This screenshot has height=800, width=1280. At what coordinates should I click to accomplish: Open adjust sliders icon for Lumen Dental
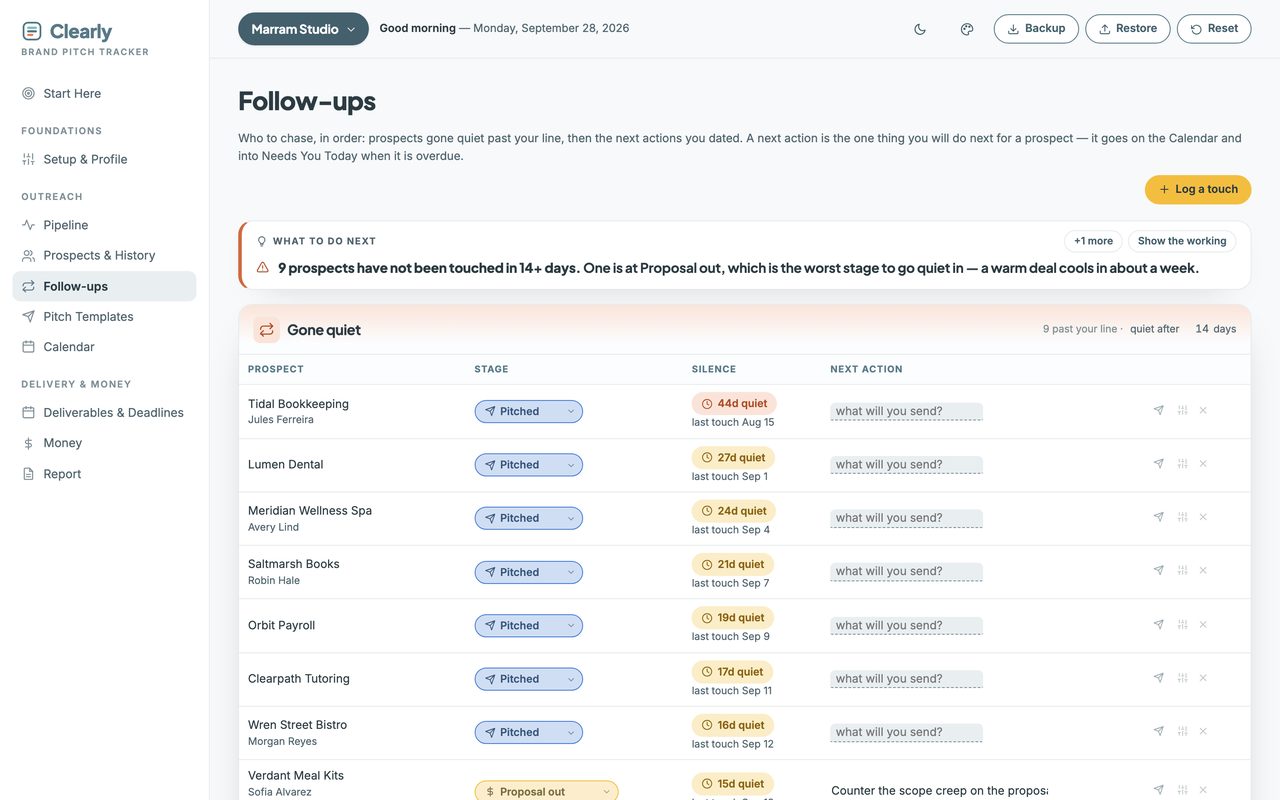tap(1183, 464)
